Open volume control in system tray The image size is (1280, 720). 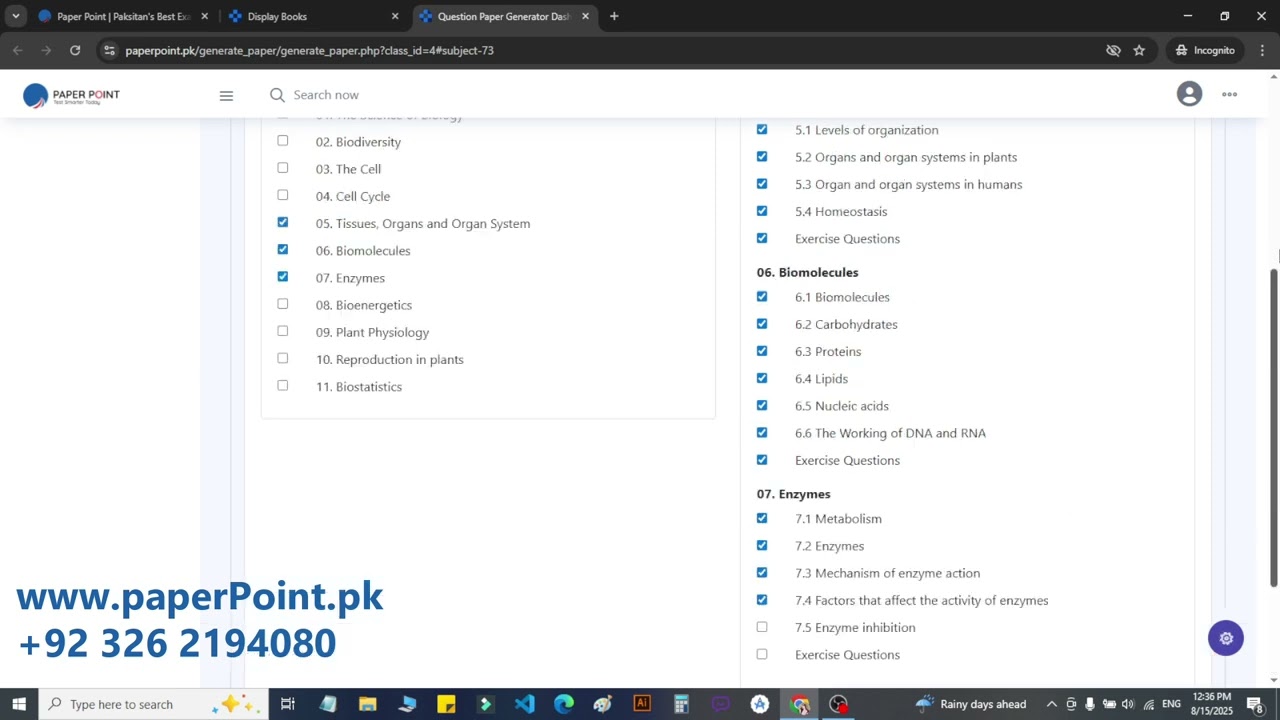click(x=1128, y=704)
